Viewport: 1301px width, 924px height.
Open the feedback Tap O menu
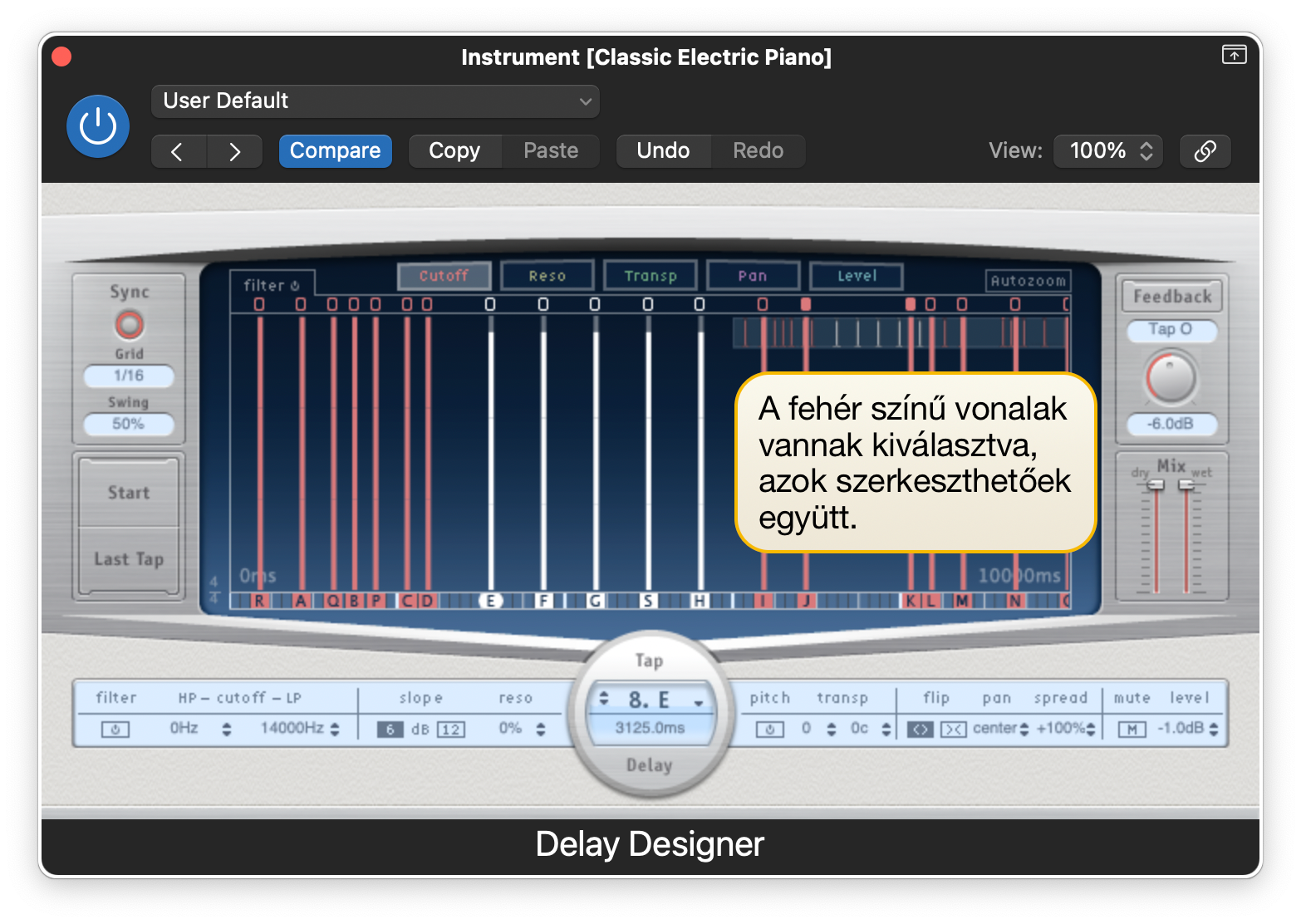[1171, 330]
